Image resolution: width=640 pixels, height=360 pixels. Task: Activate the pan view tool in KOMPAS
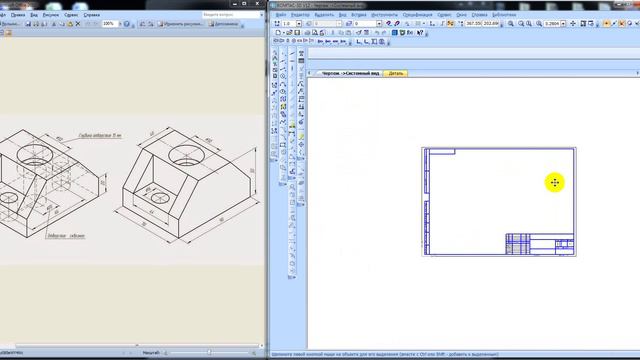click(x=573, y=24)
